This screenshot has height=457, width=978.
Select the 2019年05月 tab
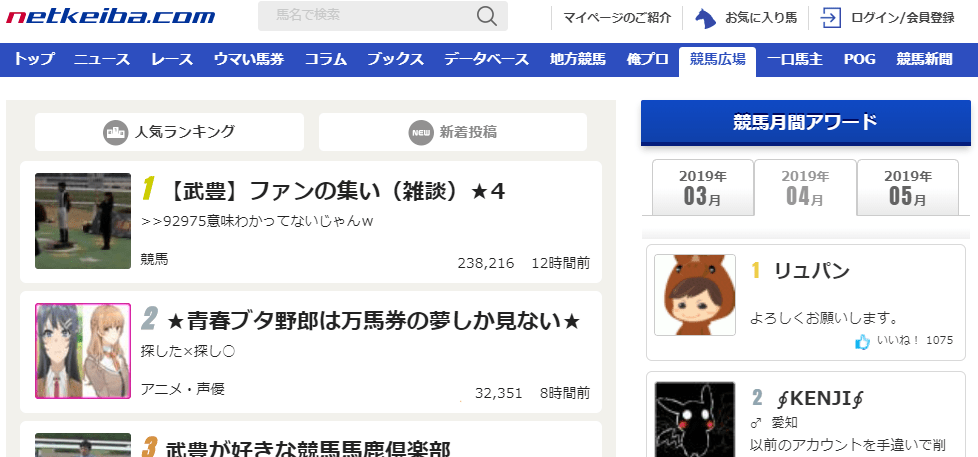click(907, 187)
